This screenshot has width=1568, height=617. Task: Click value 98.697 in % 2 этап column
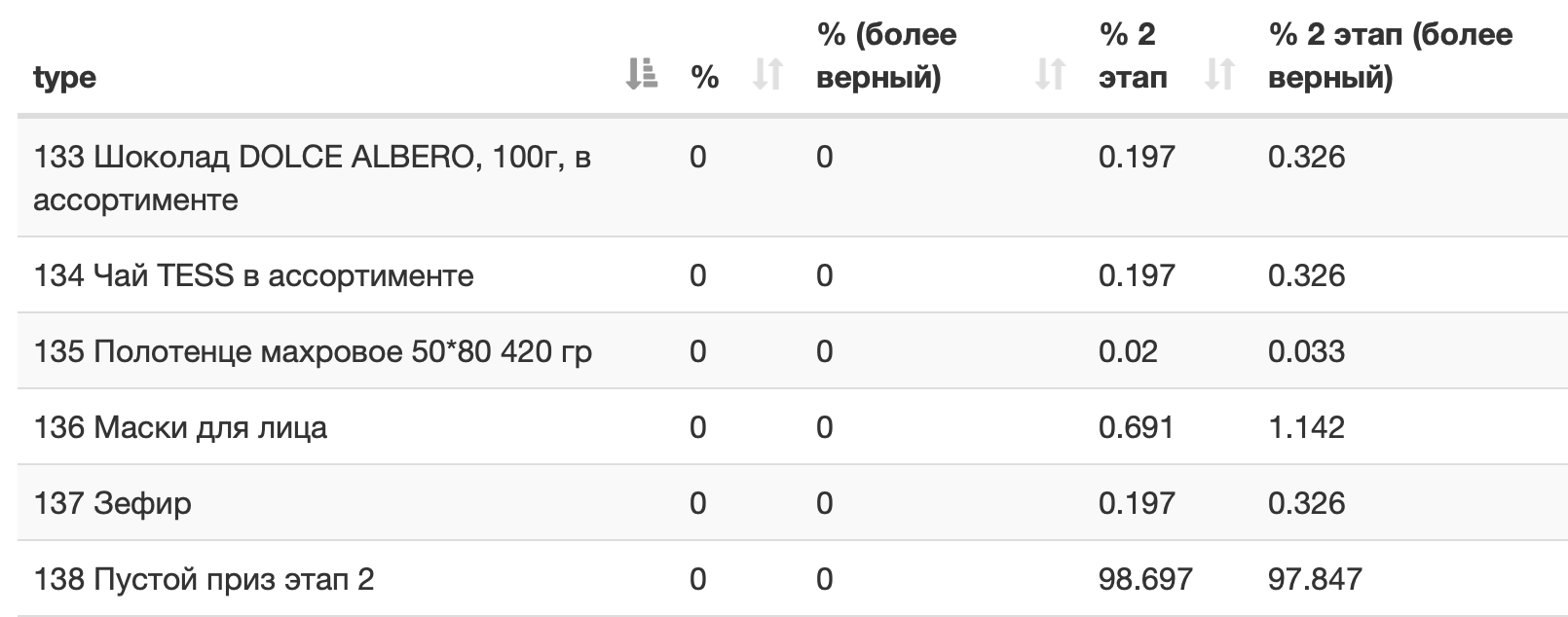[1145, 579]
